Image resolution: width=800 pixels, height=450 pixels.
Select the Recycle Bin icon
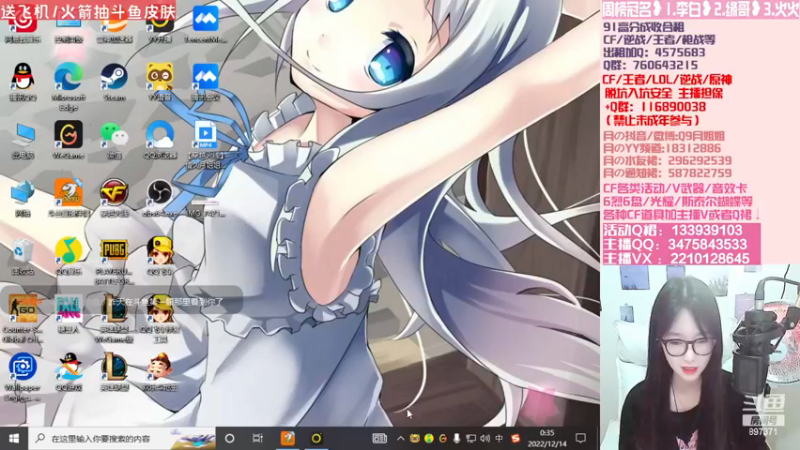23,251
